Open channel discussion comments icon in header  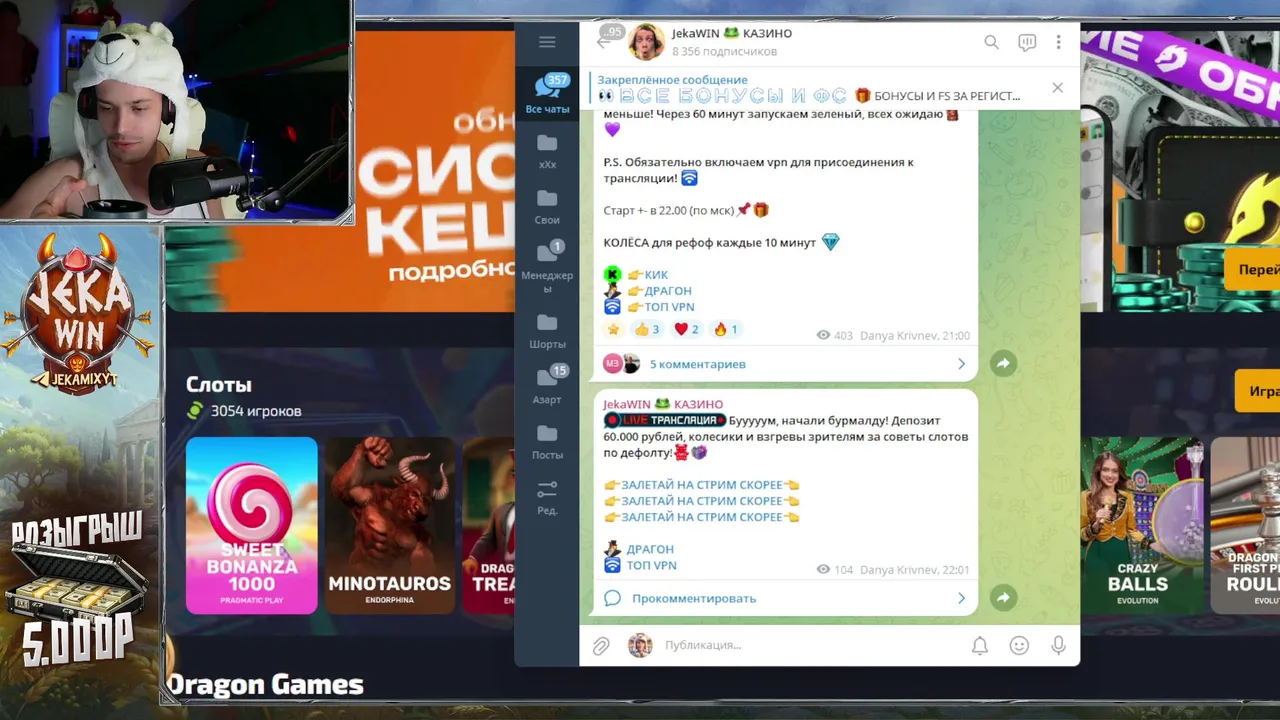tap(1027, 42)
